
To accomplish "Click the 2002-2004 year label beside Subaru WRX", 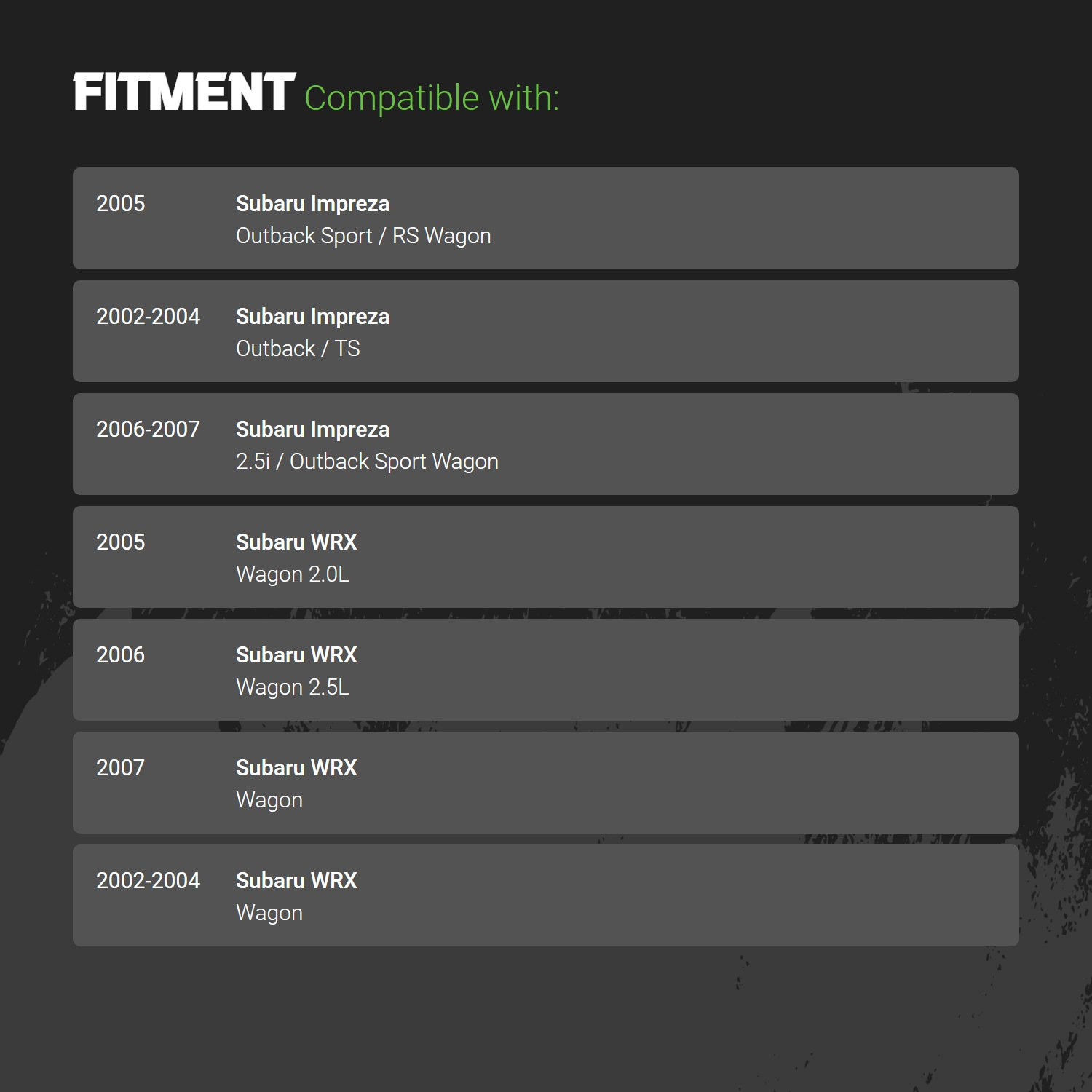I will (x=148, y=881).
